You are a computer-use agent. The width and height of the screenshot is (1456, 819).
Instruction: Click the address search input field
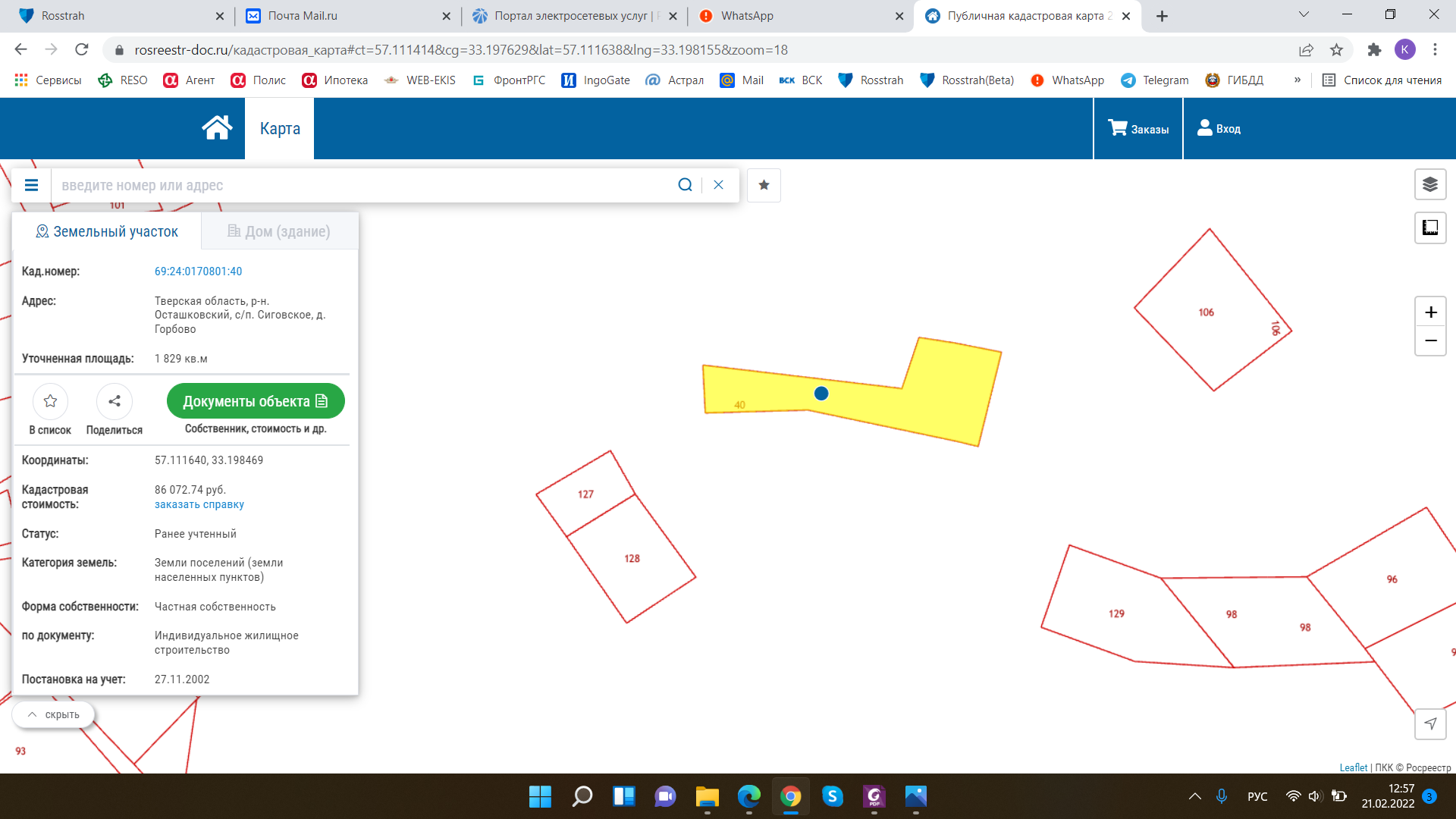(364, 185)
